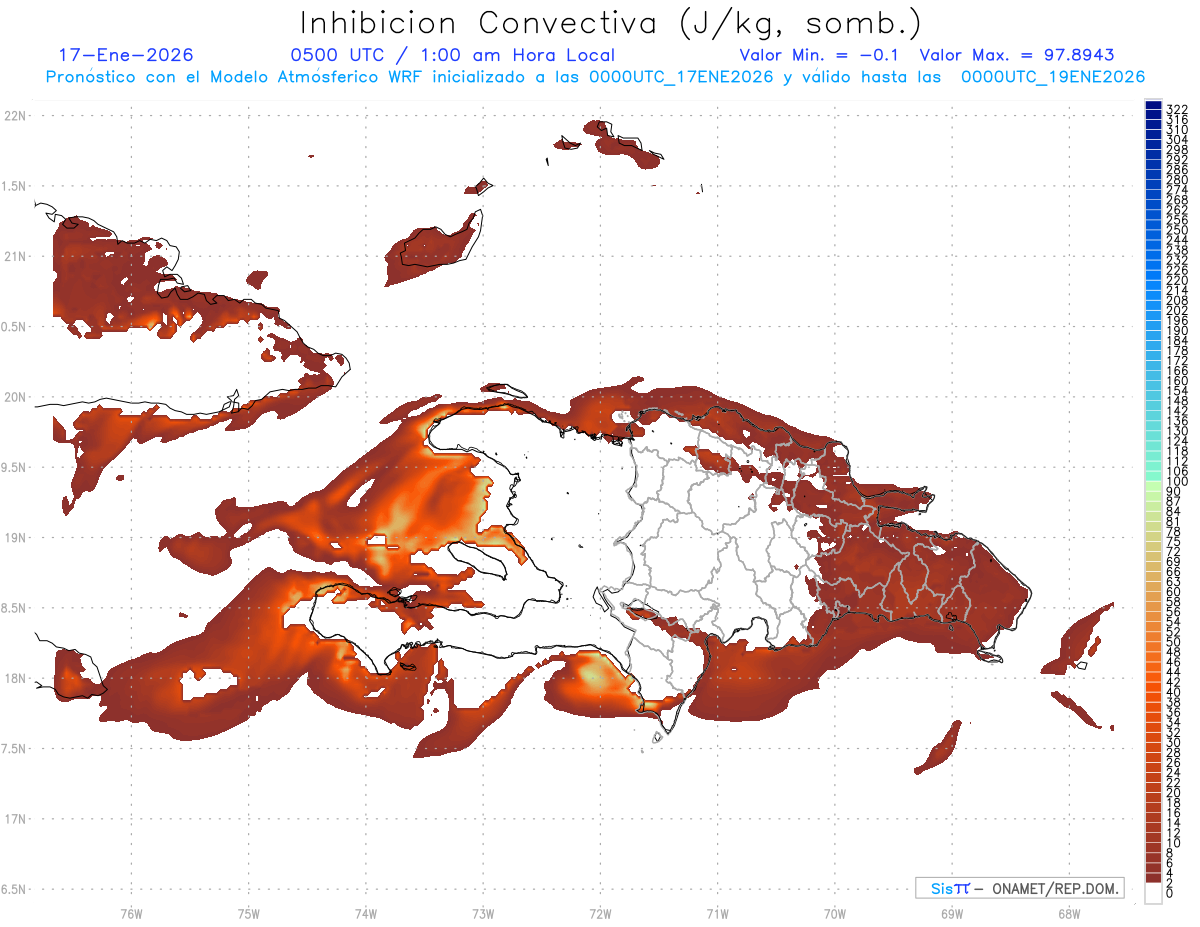Click the "19N" latitude label
The image size is (1200, 927).
pyautogui.click(x=15, y=537)
